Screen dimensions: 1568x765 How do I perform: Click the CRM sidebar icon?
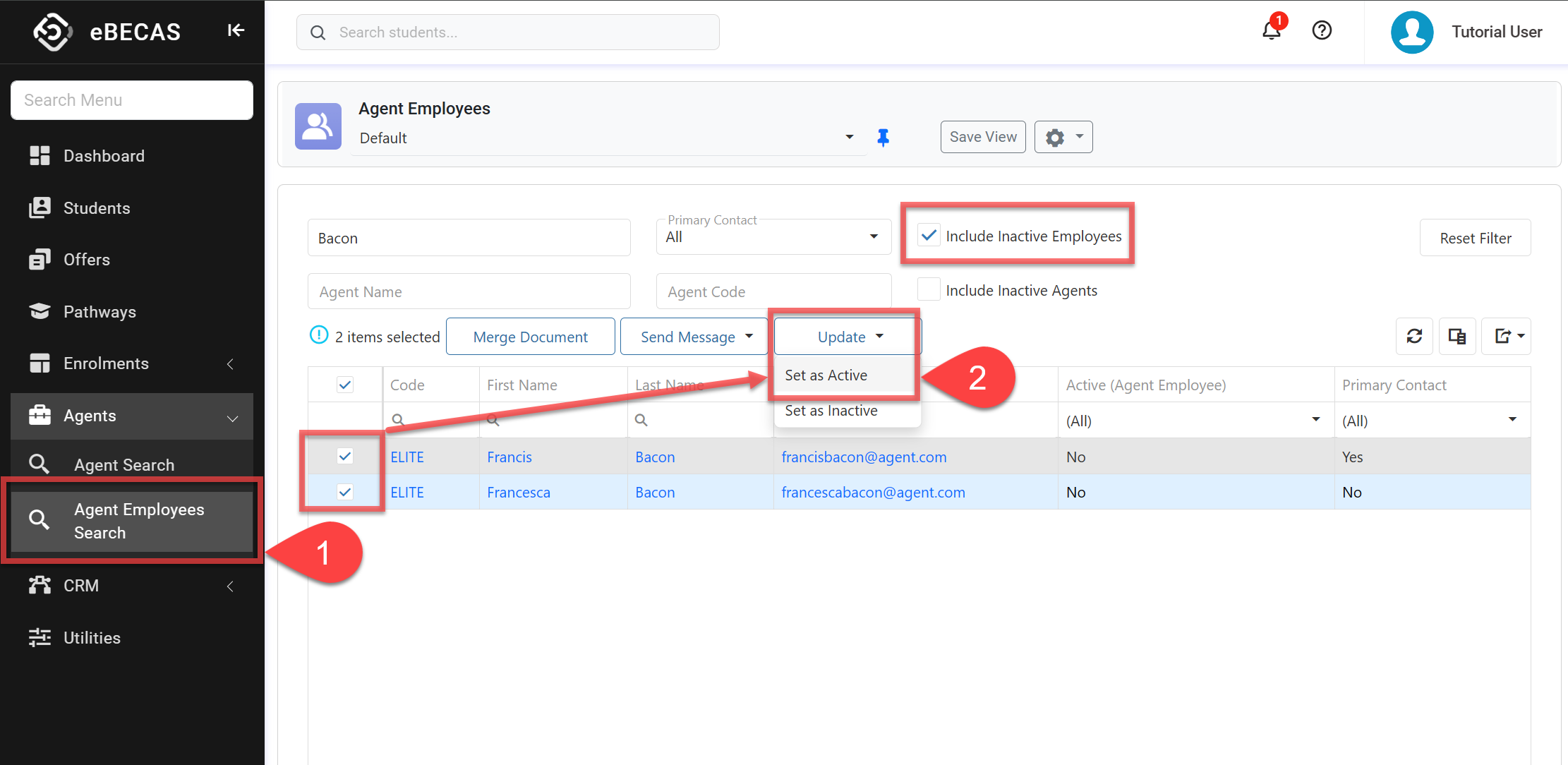pyautogui.click(x=40, y=585)
